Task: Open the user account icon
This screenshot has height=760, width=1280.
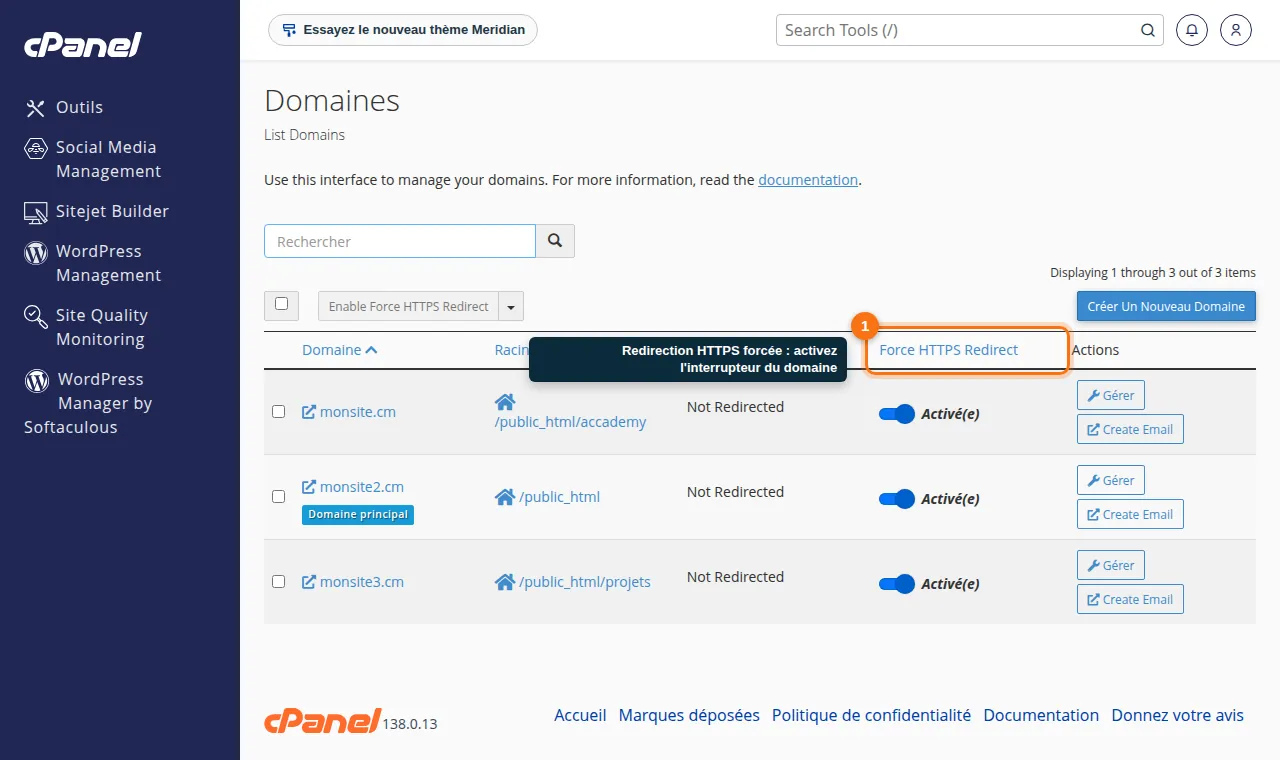Action: pos(1236,30)
